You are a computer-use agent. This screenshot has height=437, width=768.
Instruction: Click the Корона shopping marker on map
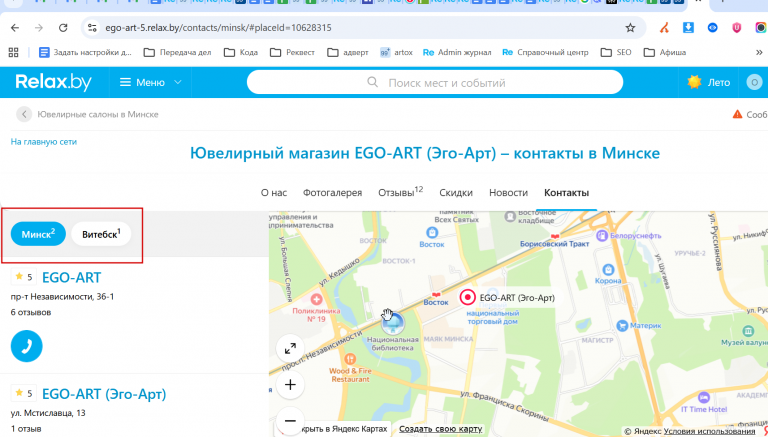point(608,270)
